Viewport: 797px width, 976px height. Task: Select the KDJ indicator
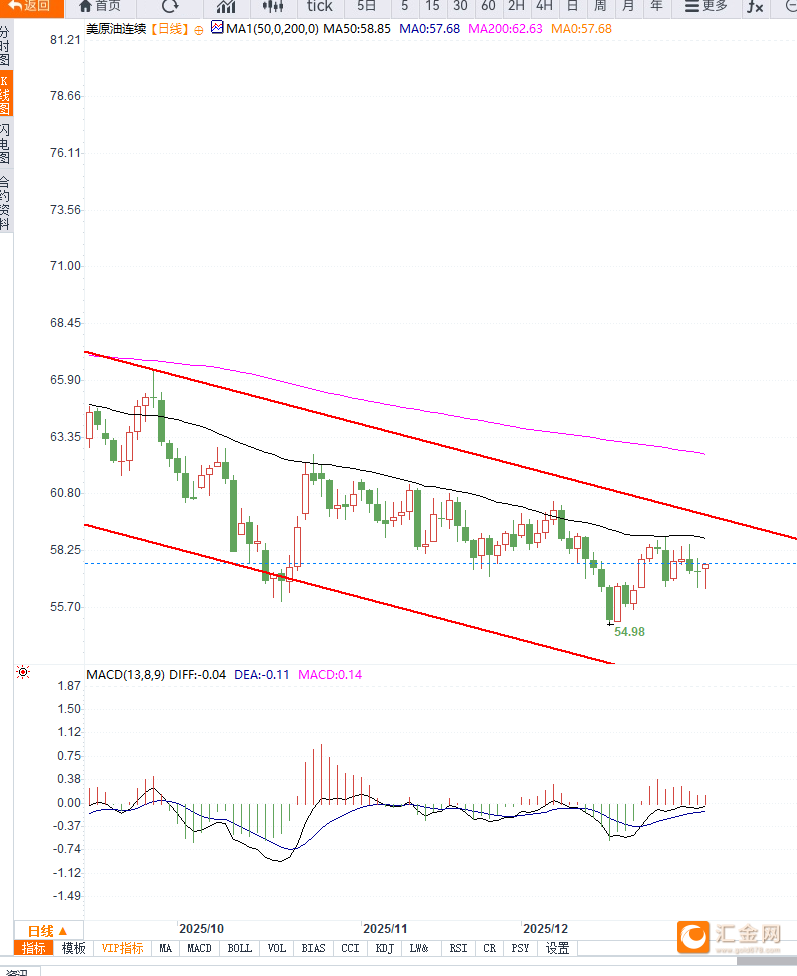(385, 949)
